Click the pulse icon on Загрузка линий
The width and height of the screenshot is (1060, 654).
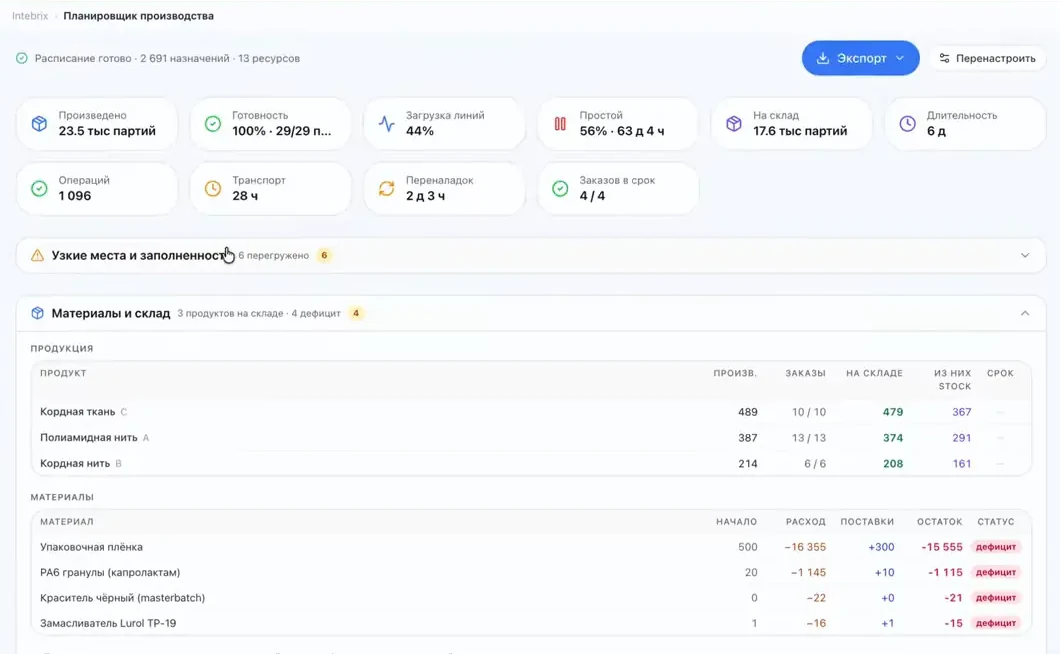click(x=387, y=123)
